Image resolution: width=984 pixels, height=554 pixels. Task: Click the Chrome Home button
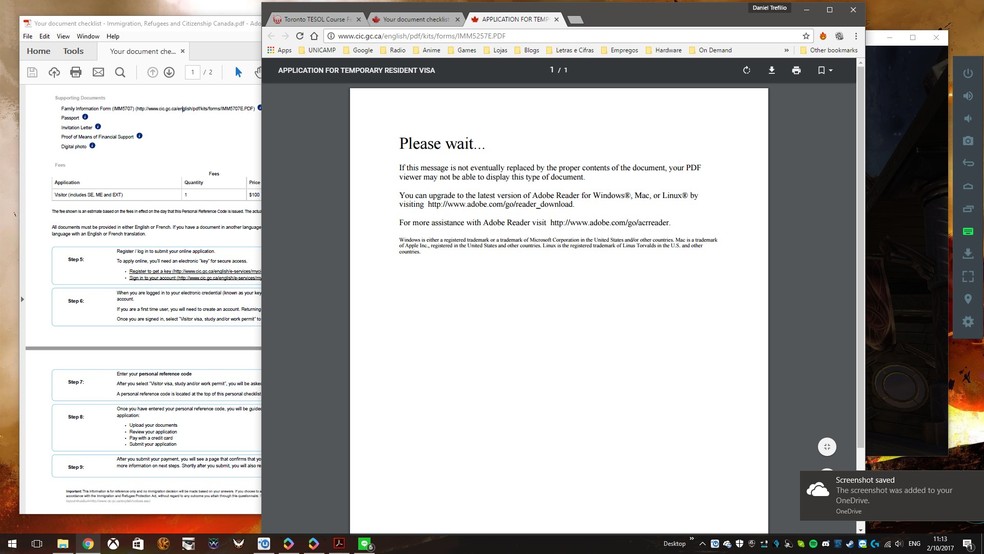click(x=314, y=36)
